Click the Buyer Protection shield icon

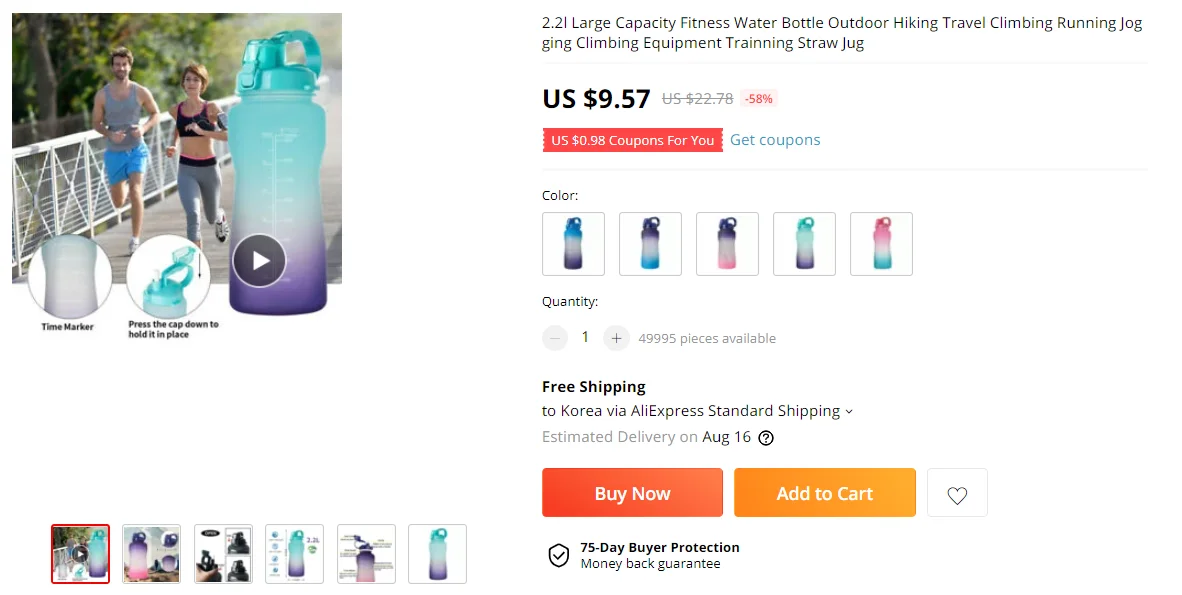[x=558, y=556]
